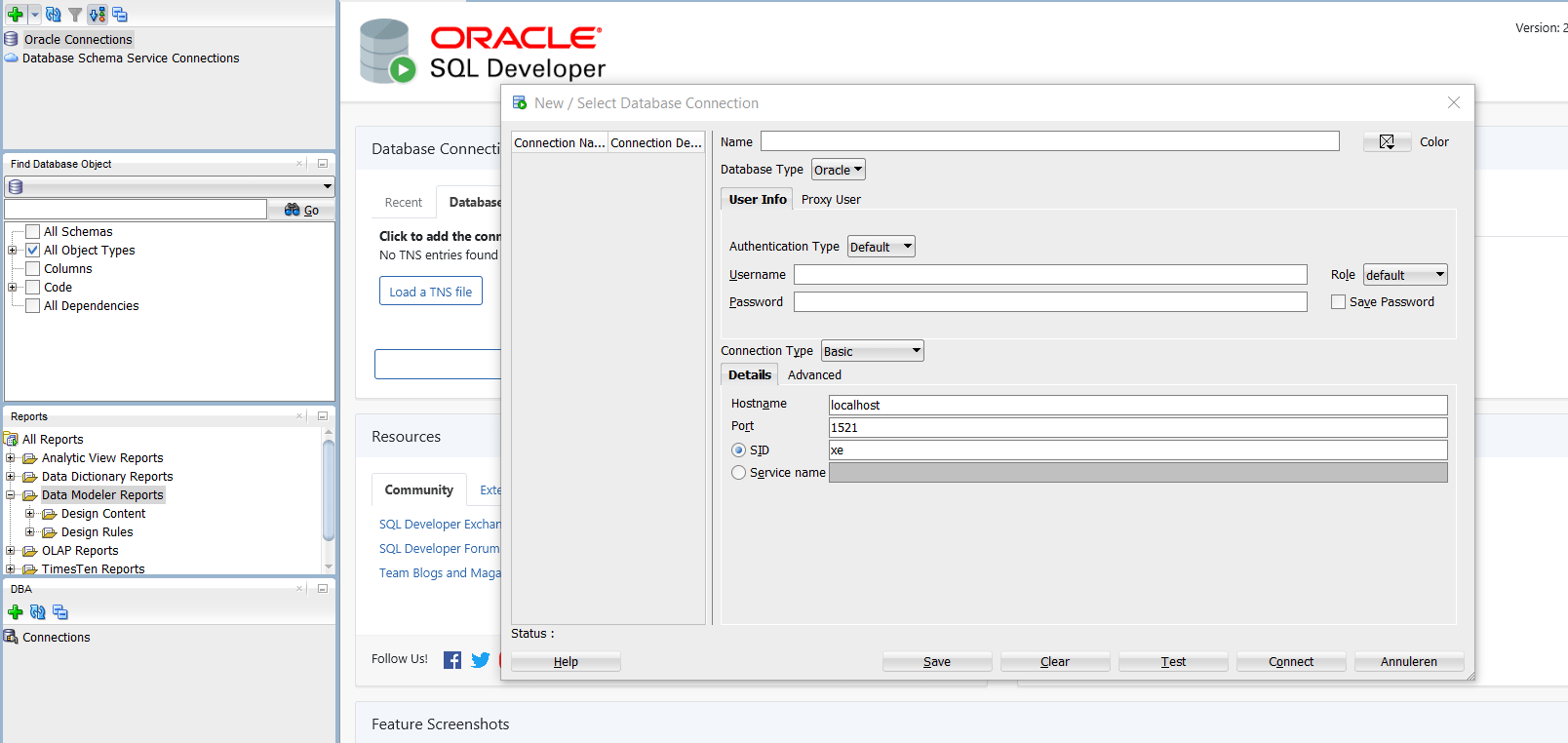
Task: Select the All Reports root icon
Action: 12,439
